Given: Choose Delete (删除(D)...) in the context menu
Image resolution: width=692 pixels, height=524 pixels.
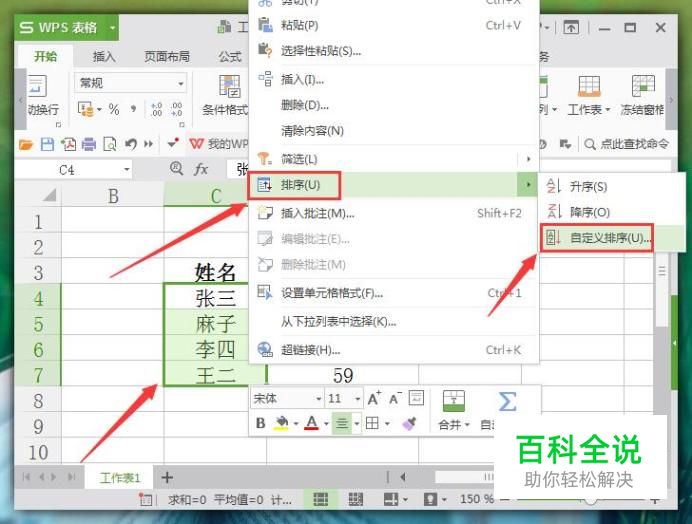Looking at the screenshot, I should (x=394, y=106).
